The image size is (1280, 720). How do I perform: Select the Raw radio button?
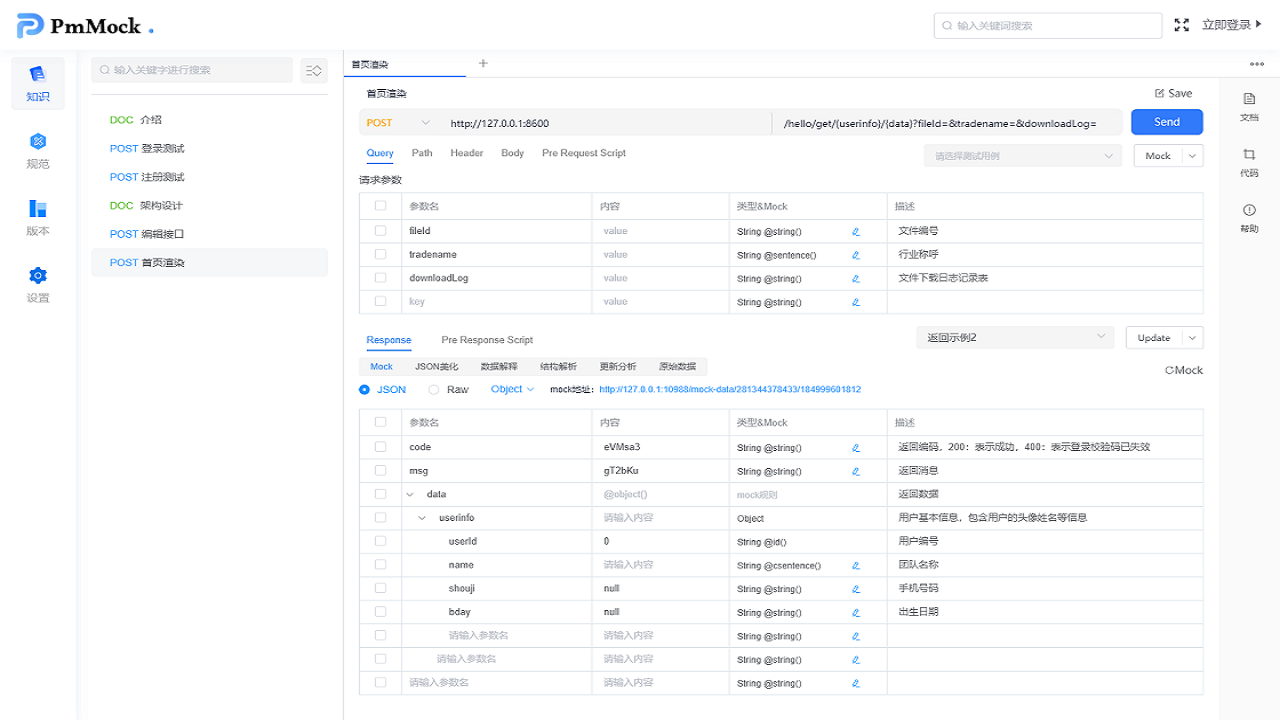(x=434, y=389)
